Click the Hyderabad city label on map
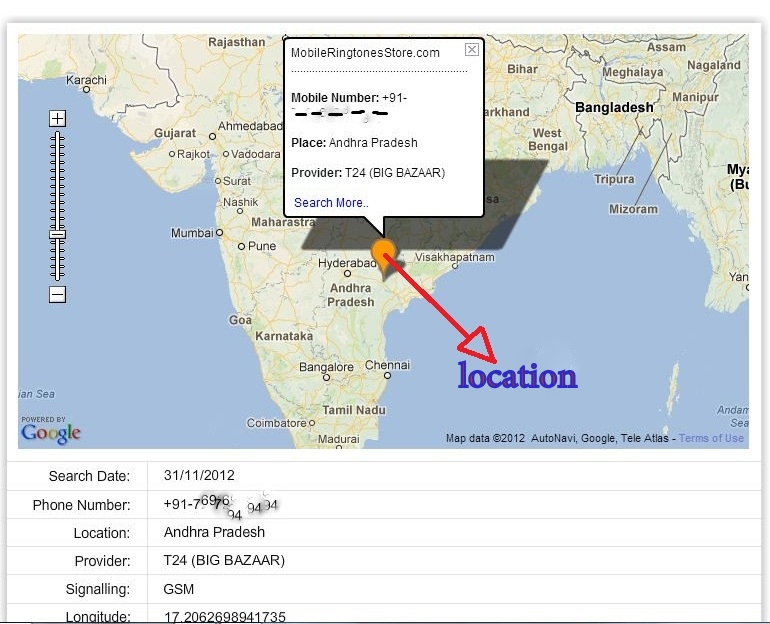Screen dimensions: 770x624 347,263
